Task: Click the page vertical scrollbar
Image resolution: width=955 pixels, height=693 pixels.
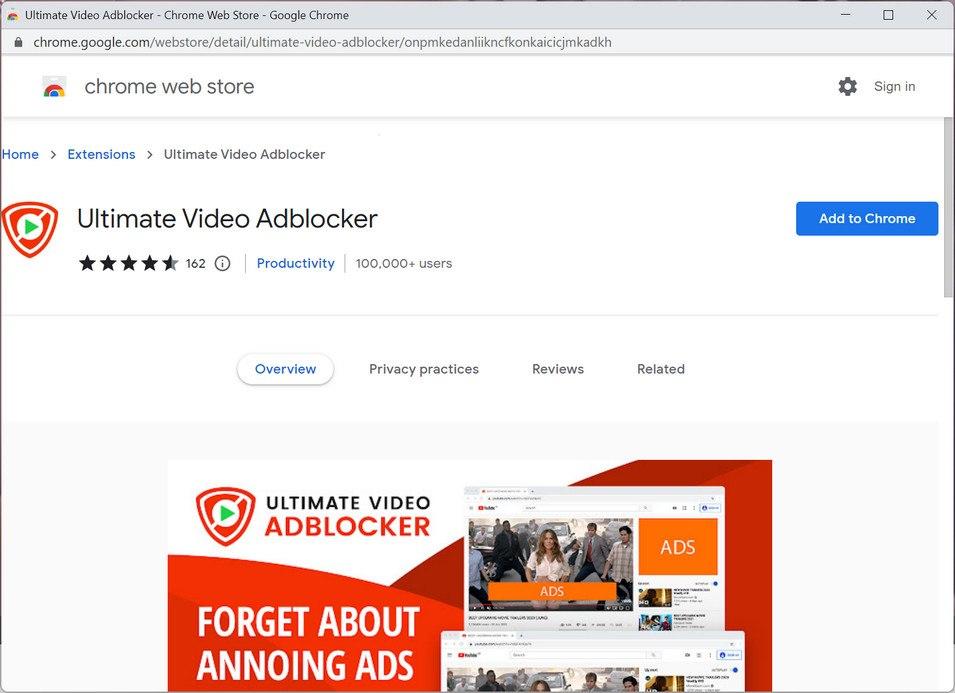Action: pyautogui.click(x=948, y=207)
